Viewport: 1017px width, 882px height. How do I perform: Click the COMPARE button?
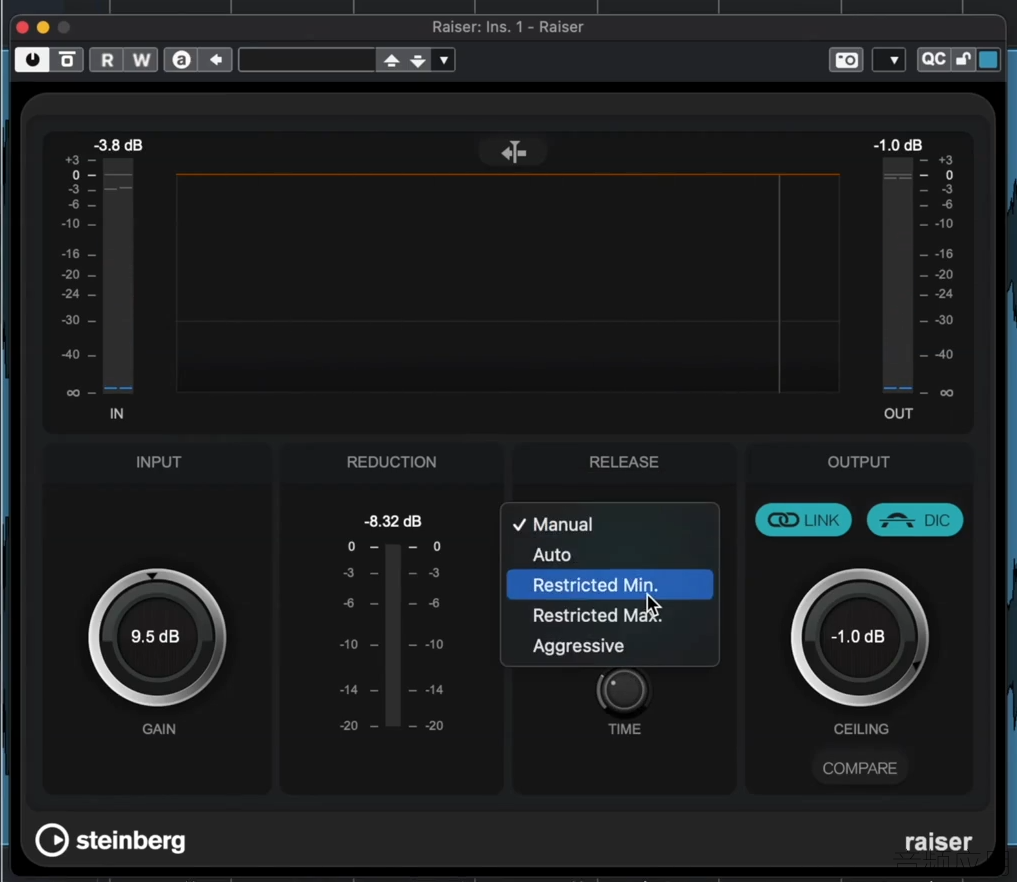[859, 768]
